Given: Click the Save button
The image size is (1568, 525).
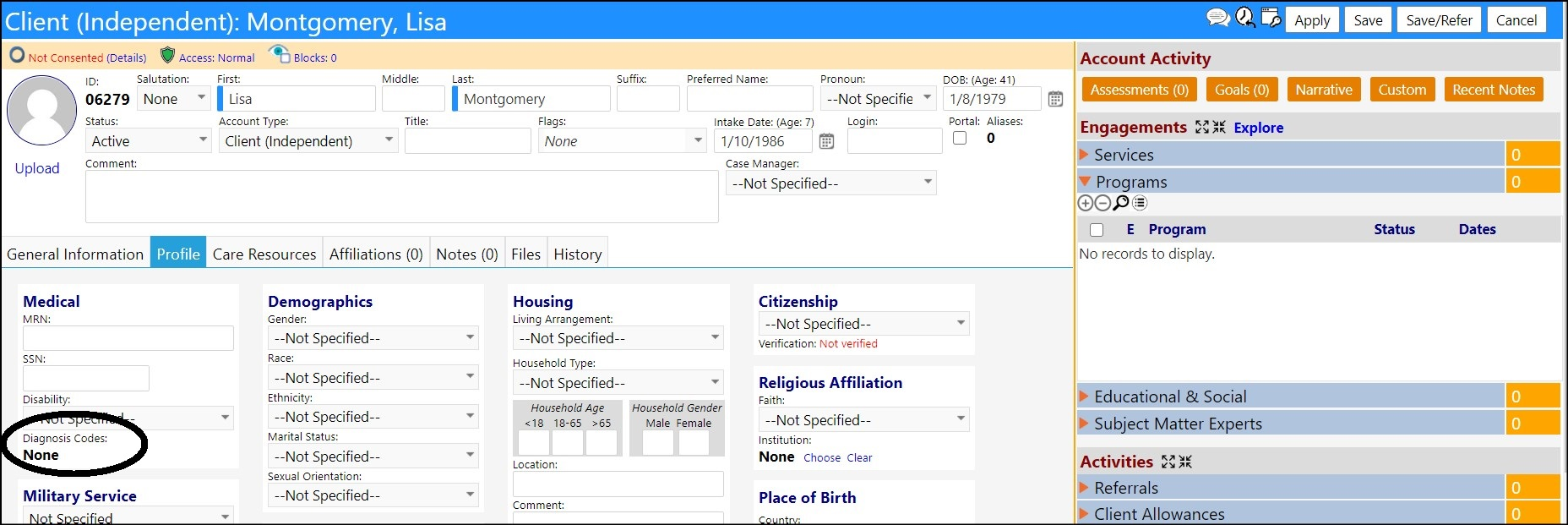Looking at the screenshot, I should point(1368,20).
